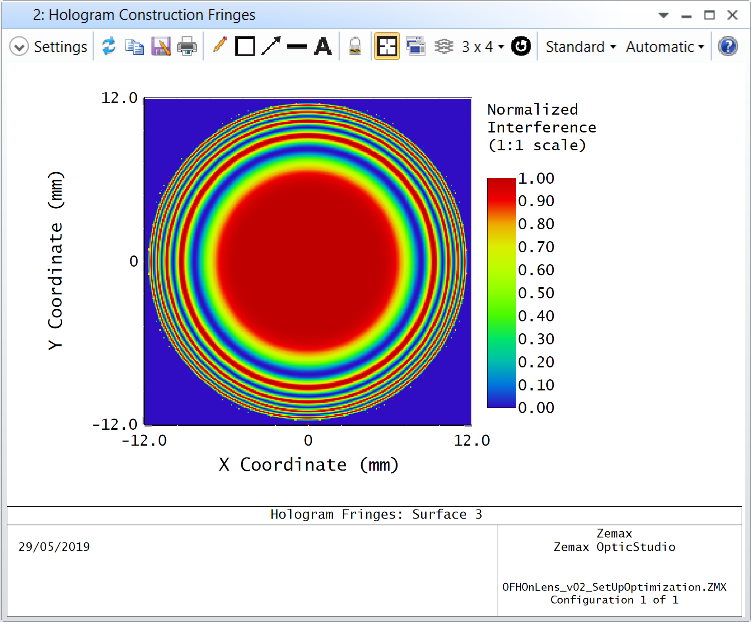Click the clone window icon
The height and width of the screenshot is (622, 751).
(x=416, y=46)
